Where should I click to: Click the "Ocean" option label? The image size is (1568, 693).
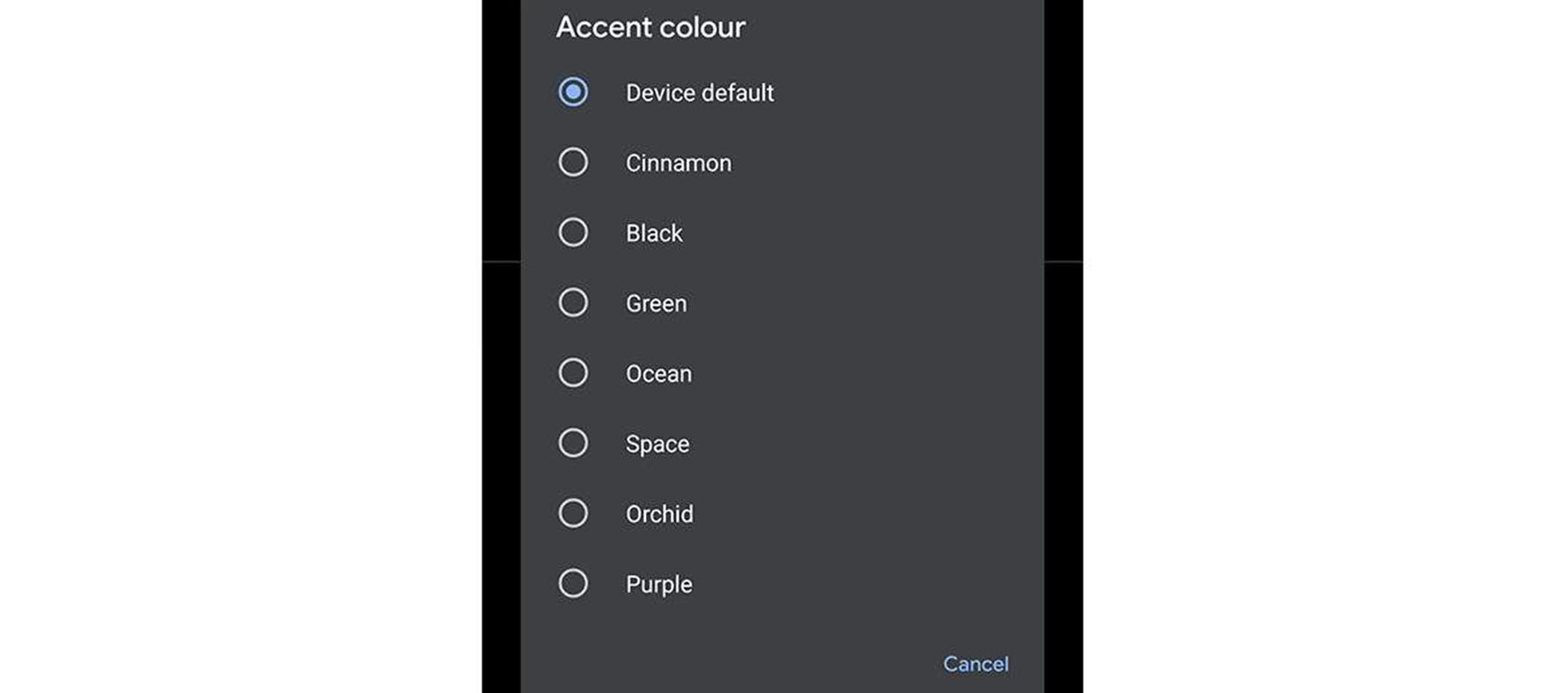point(658,373)
